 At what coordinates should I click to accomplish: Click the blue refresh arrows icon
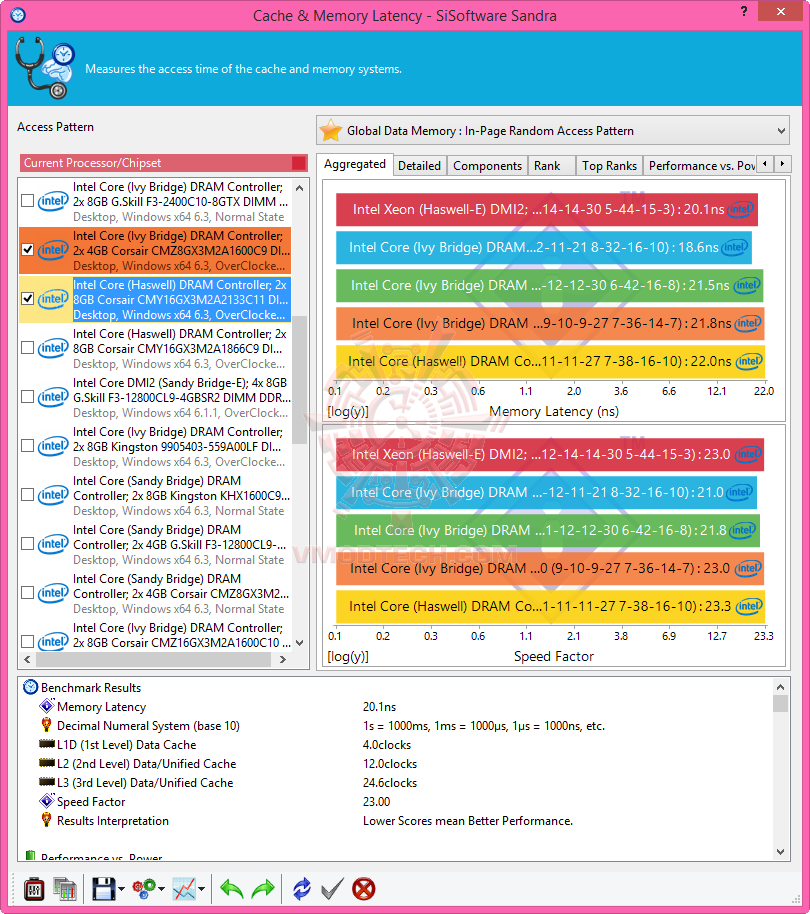click(x=302, y=890)
